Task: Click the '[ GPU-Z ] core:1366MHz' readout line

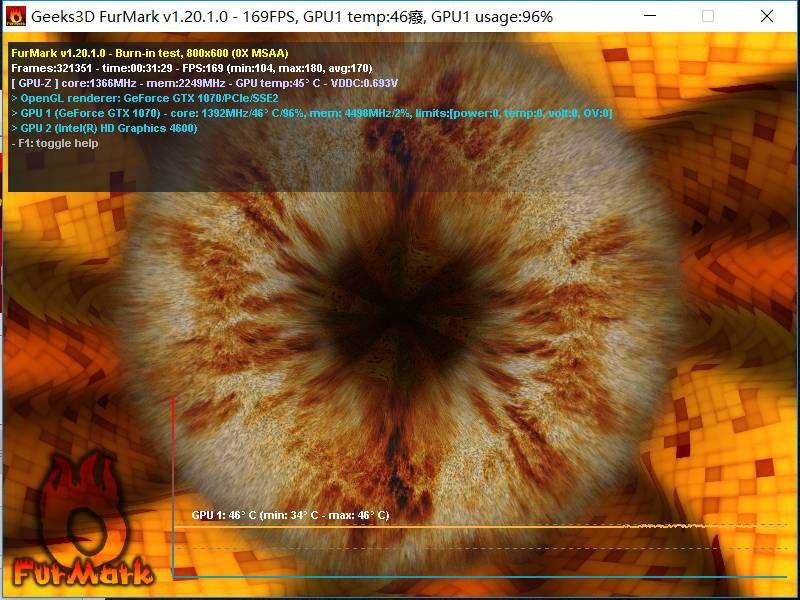Action: (x=205, y=83)
